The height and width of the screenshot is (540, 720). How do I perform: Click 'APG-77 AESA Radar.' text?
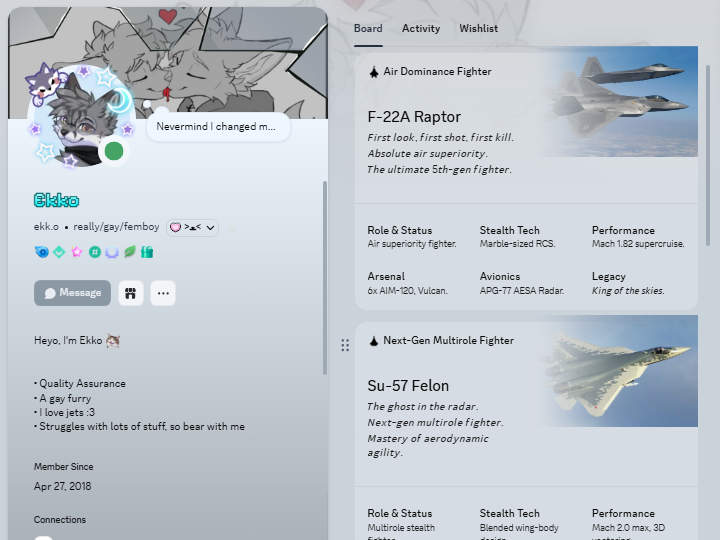point(522,291)
